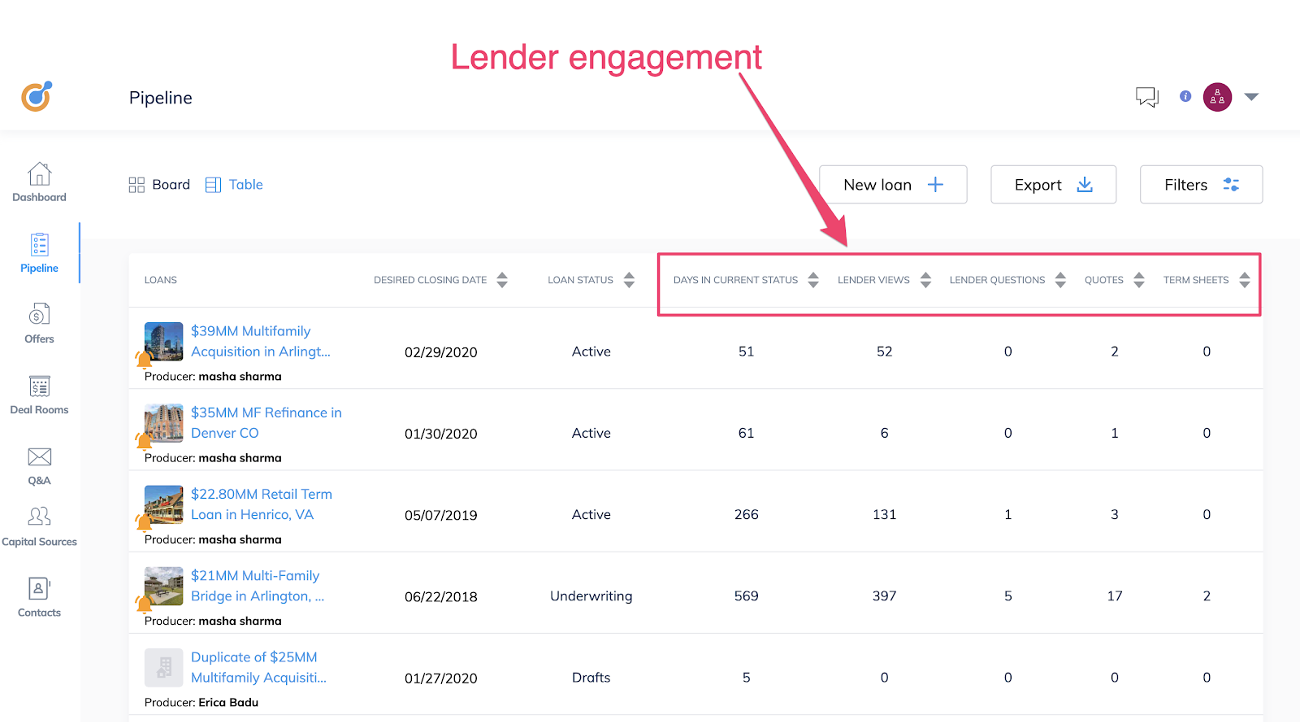
Task: Open $39MM Multifamily Acquisition loan link
Action: tap(260, 341)
